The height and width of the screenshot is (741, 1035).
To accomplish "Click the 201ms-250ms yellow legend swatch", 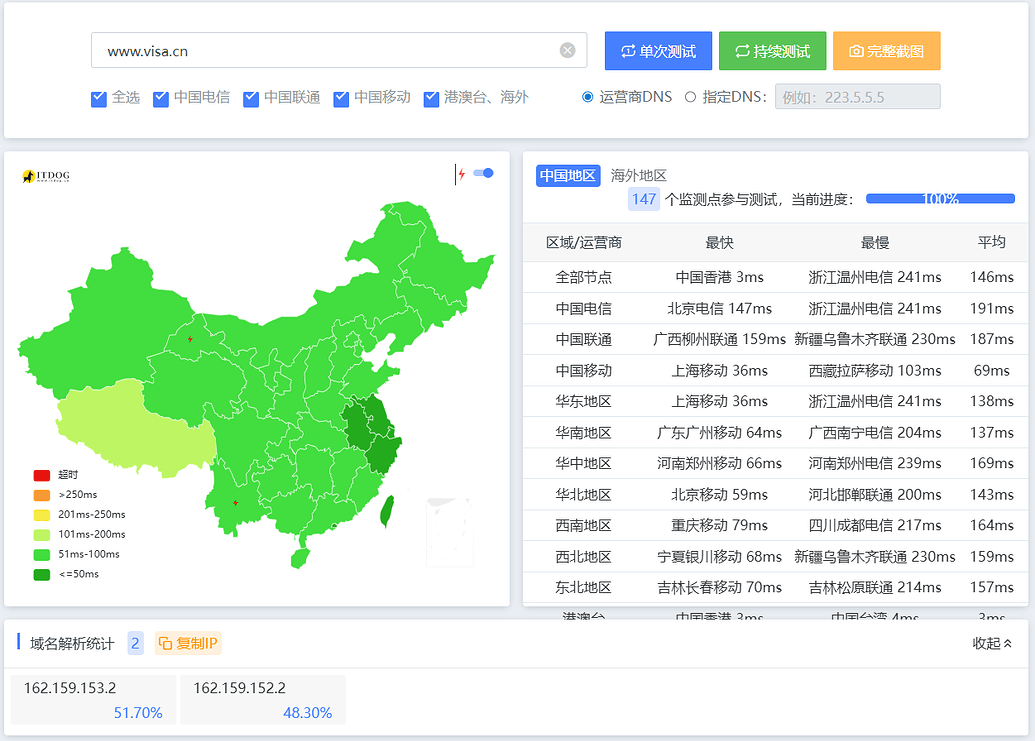I will pyautogui.click(x=42, y=515).
